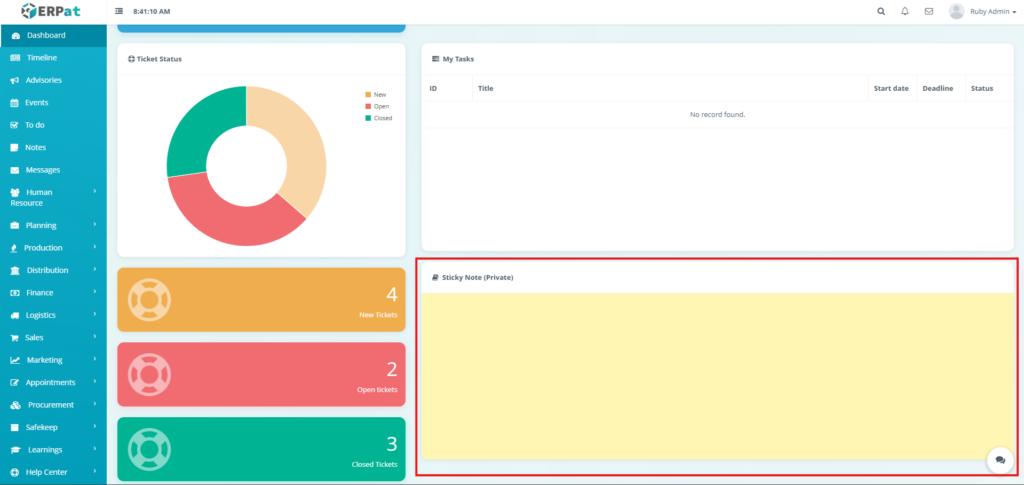This screenshot has width=1024, height=485.
Task: Click inside the yellow sticky note area
Action: click(716, 375)
